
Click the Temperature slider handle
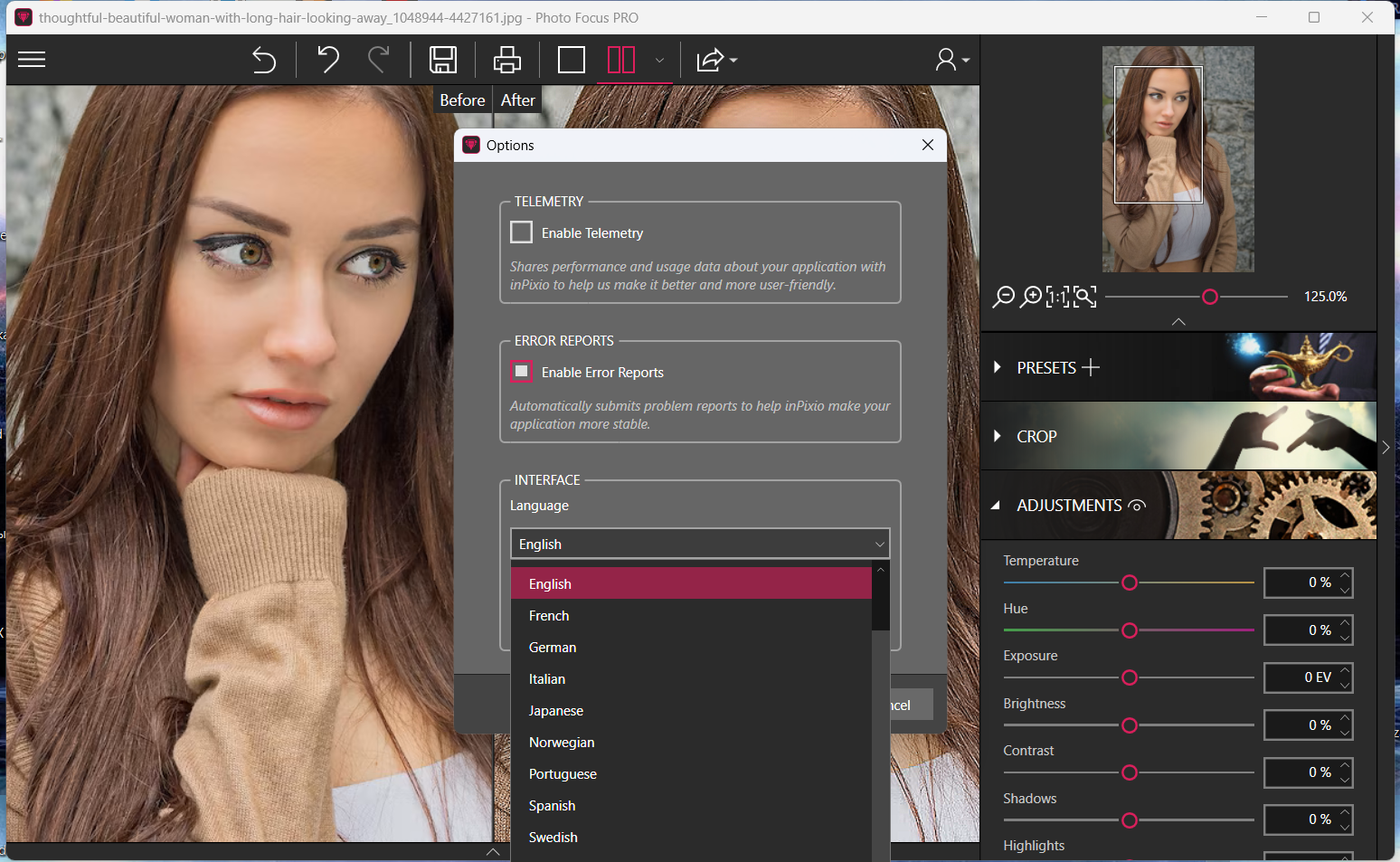coord(1130,583)
